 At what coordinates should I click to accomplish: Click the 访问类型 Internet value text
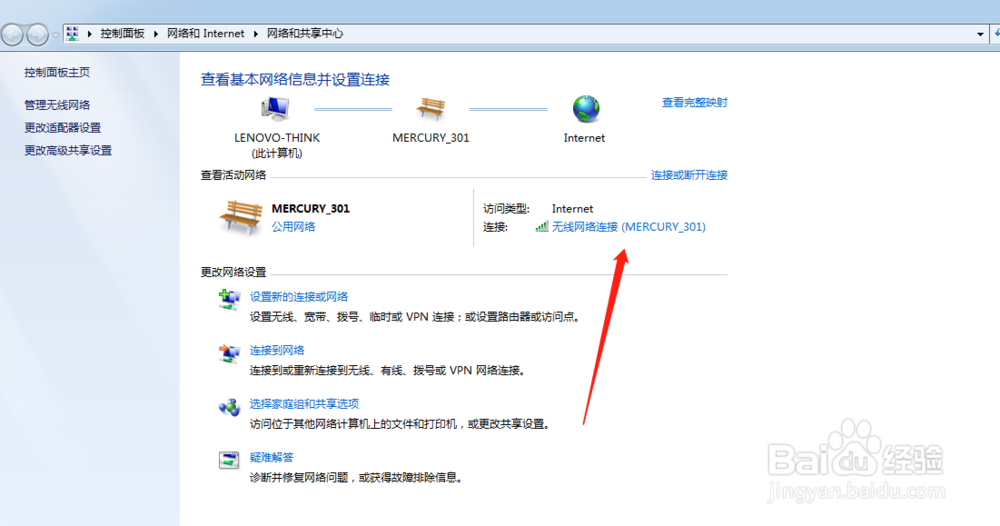click(572, 208)
